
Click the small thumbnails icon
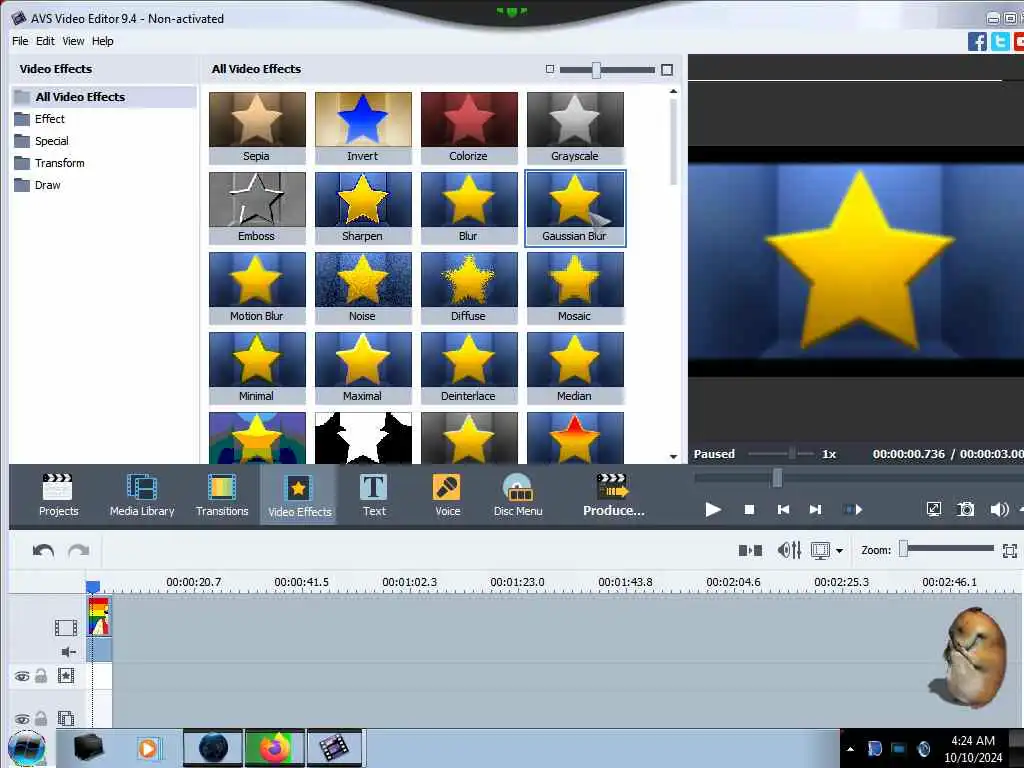coord(549,69)
